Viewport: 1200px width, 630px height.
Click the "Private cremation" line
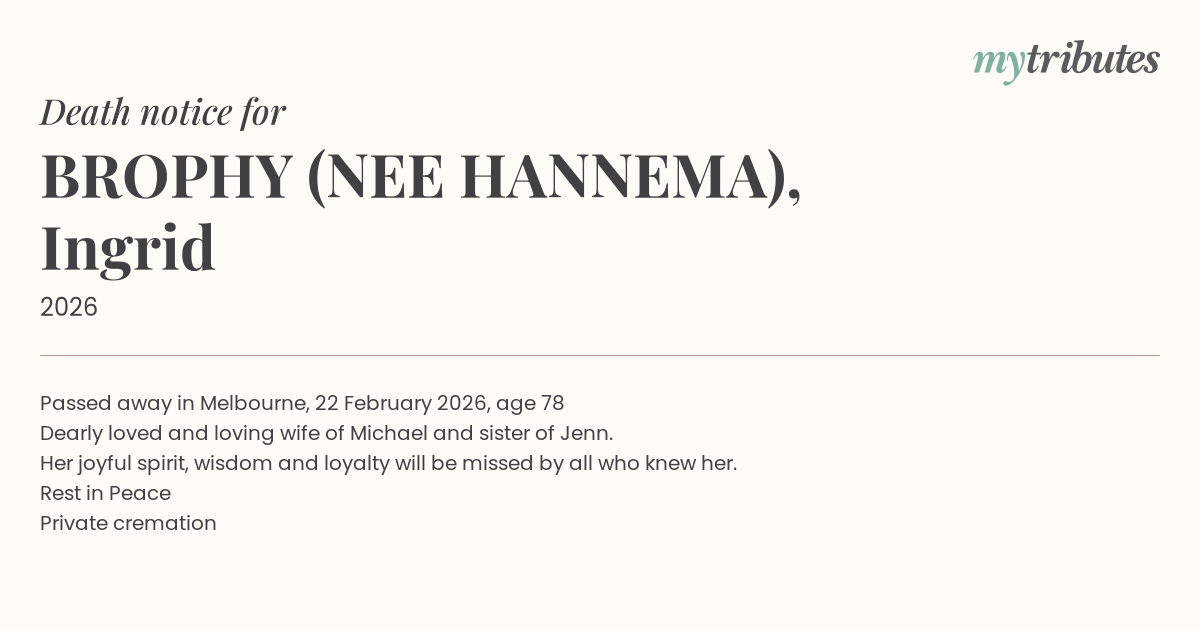(x=128, y=523)
